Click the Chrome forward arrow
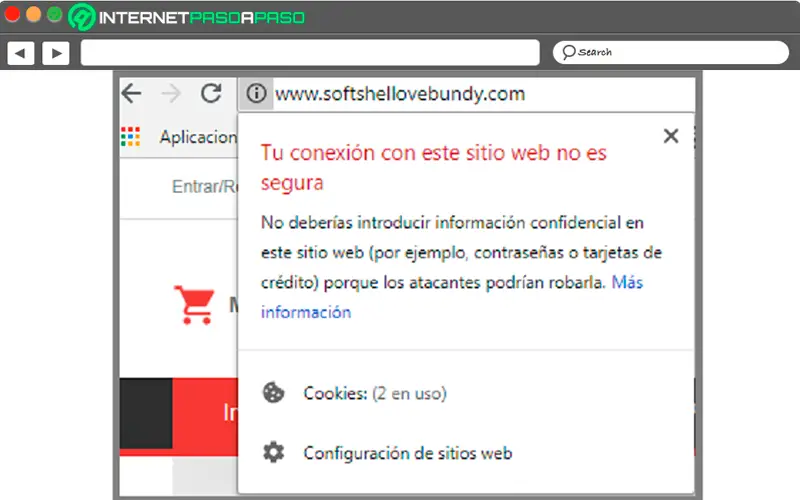This screenshot has width=800, height=500. tap(171, 93)
